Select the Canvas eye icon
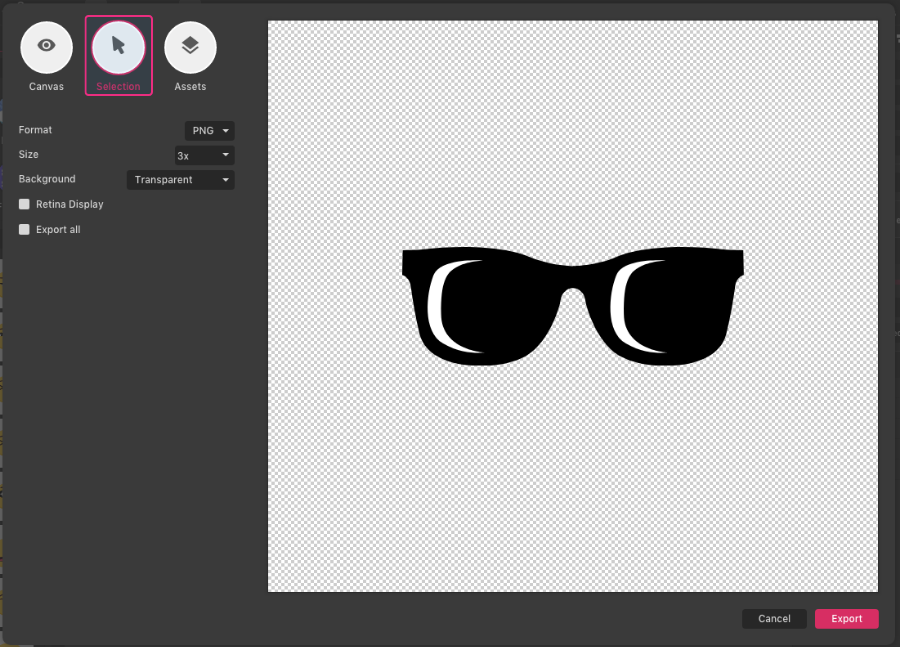 (46, 47)
